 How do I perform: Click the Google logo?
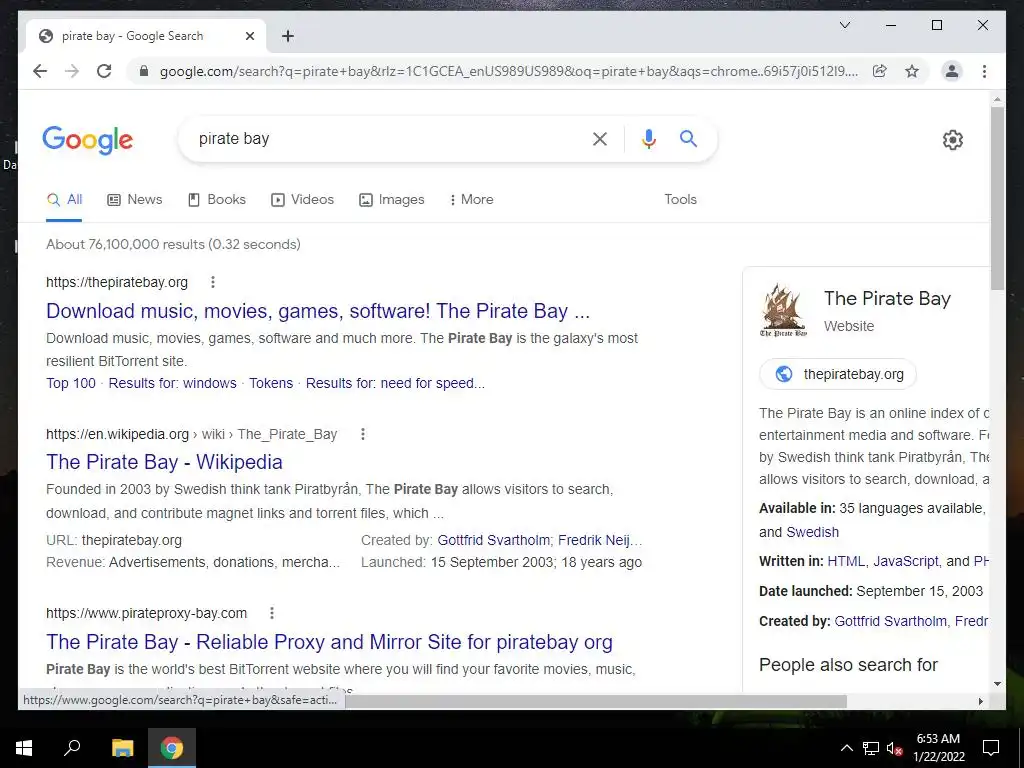[x=88, y=140]
